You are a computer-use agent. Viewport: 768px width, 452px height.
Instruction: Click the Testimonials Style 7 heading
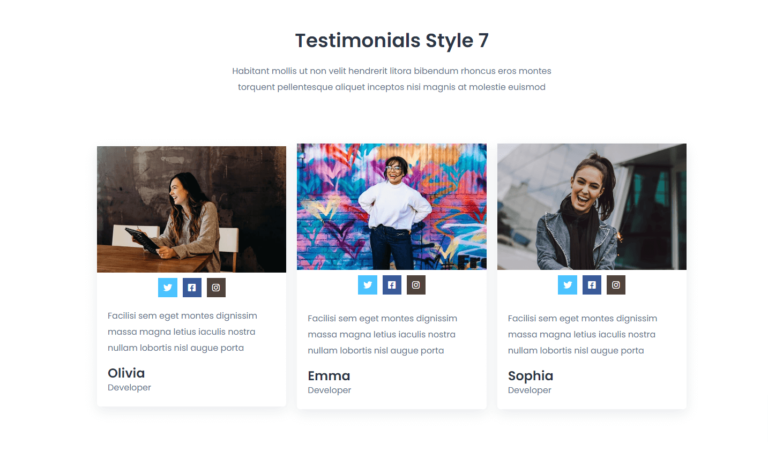click(x=391, y=41)
